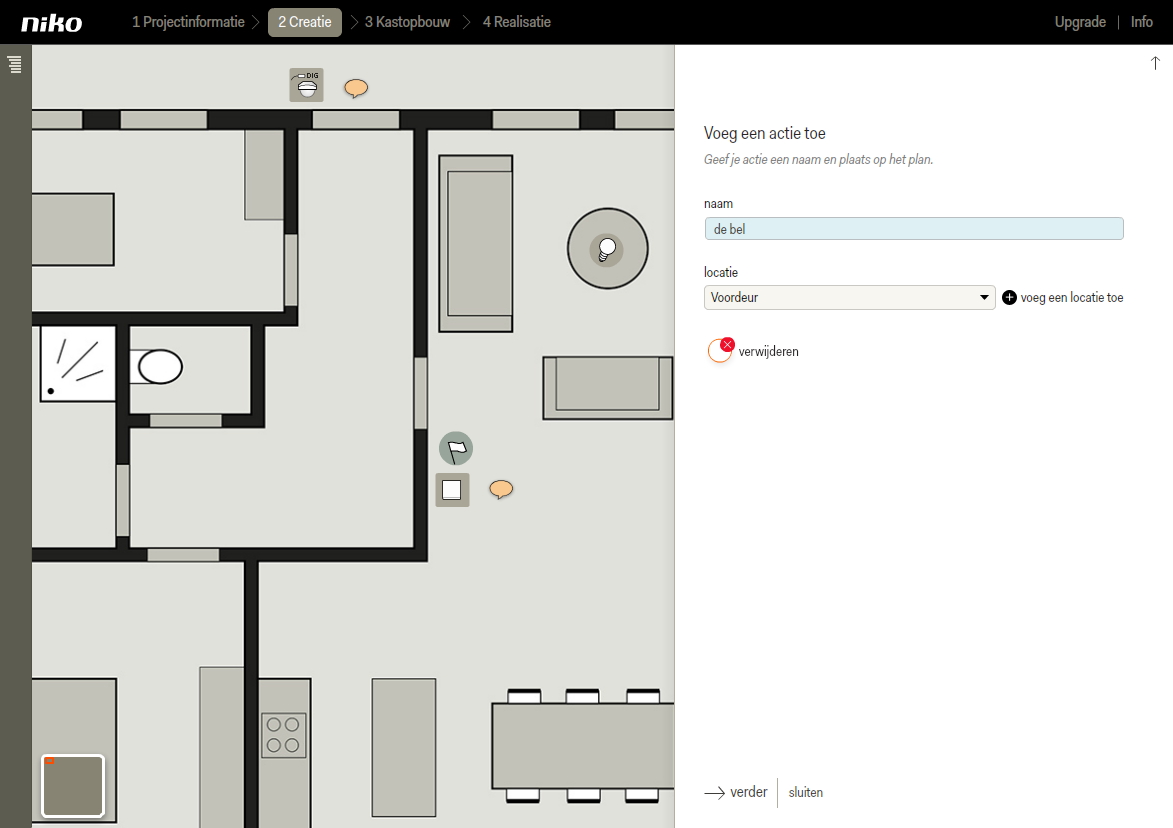This screenshot has height=828, width=1173.
Task: Select the white push-button icon on plan
Action: [x=453, y=490]
